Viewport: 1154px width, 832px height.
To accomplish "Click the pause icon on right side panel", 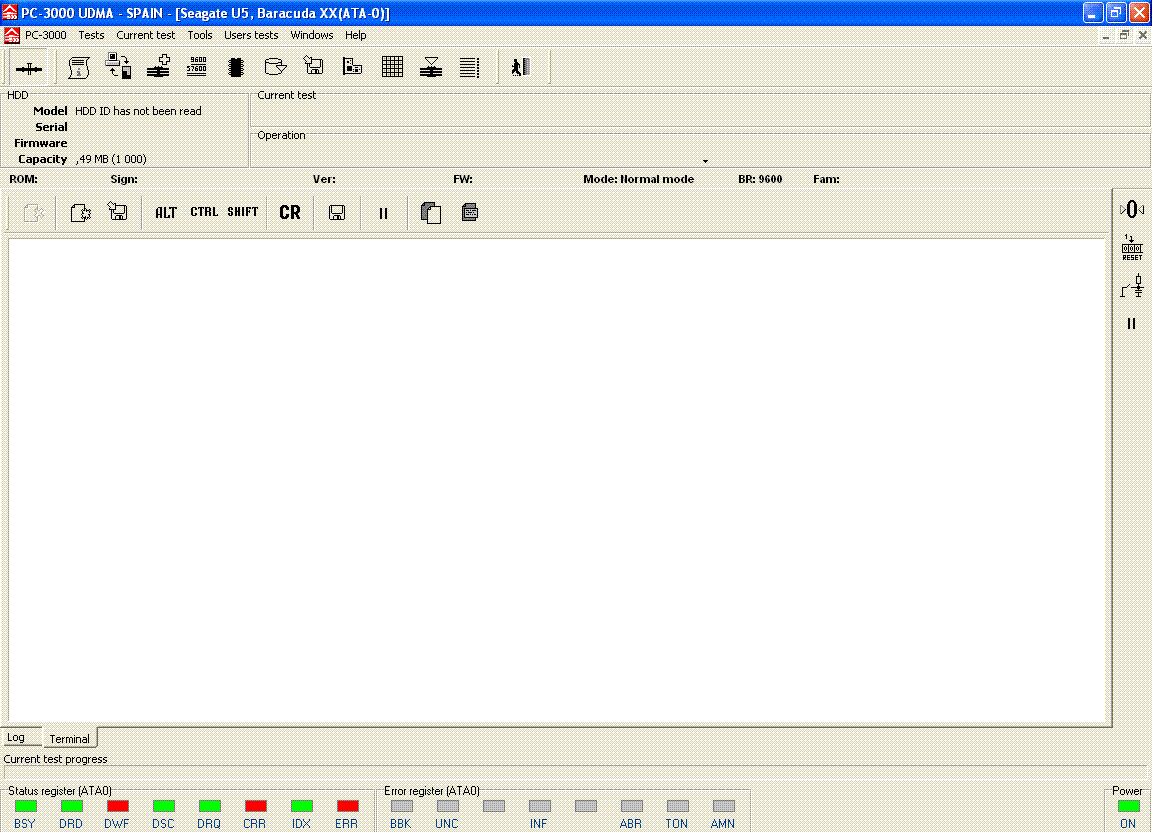I will tap(1132, 323).
